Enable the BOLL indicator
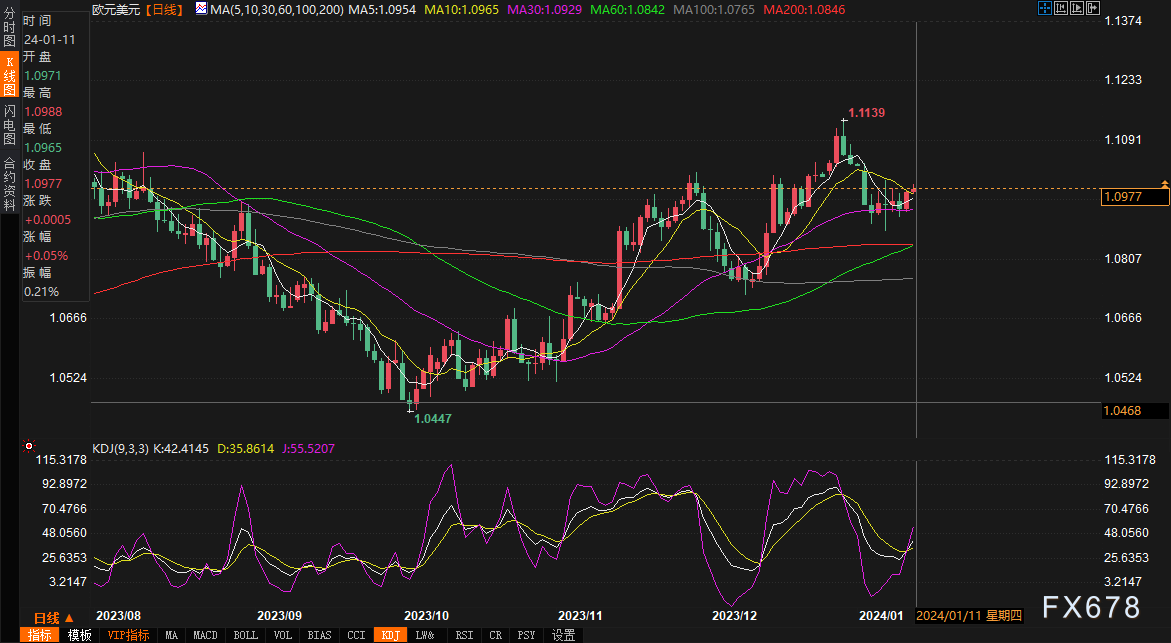This screenshot has height=643, width=1171. 245,635
